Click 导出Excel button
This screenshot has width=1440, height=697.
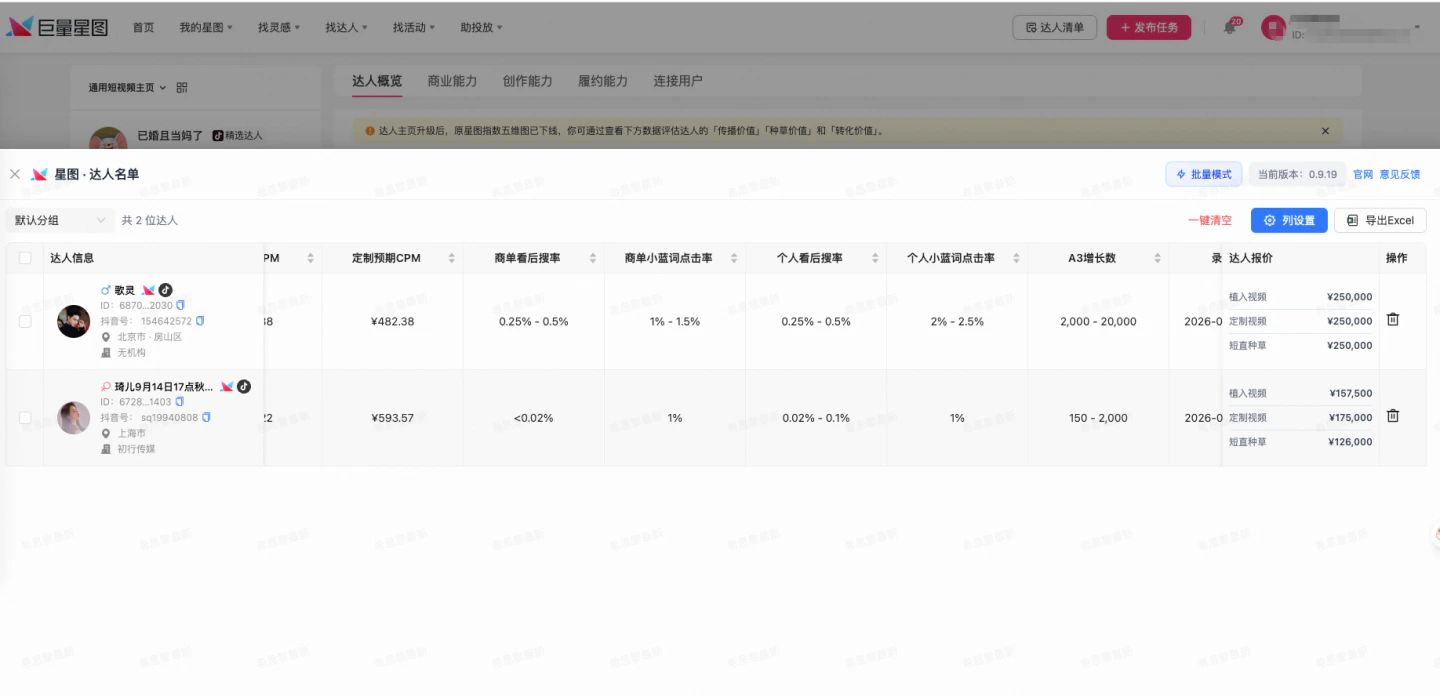tap(1380, 220)
